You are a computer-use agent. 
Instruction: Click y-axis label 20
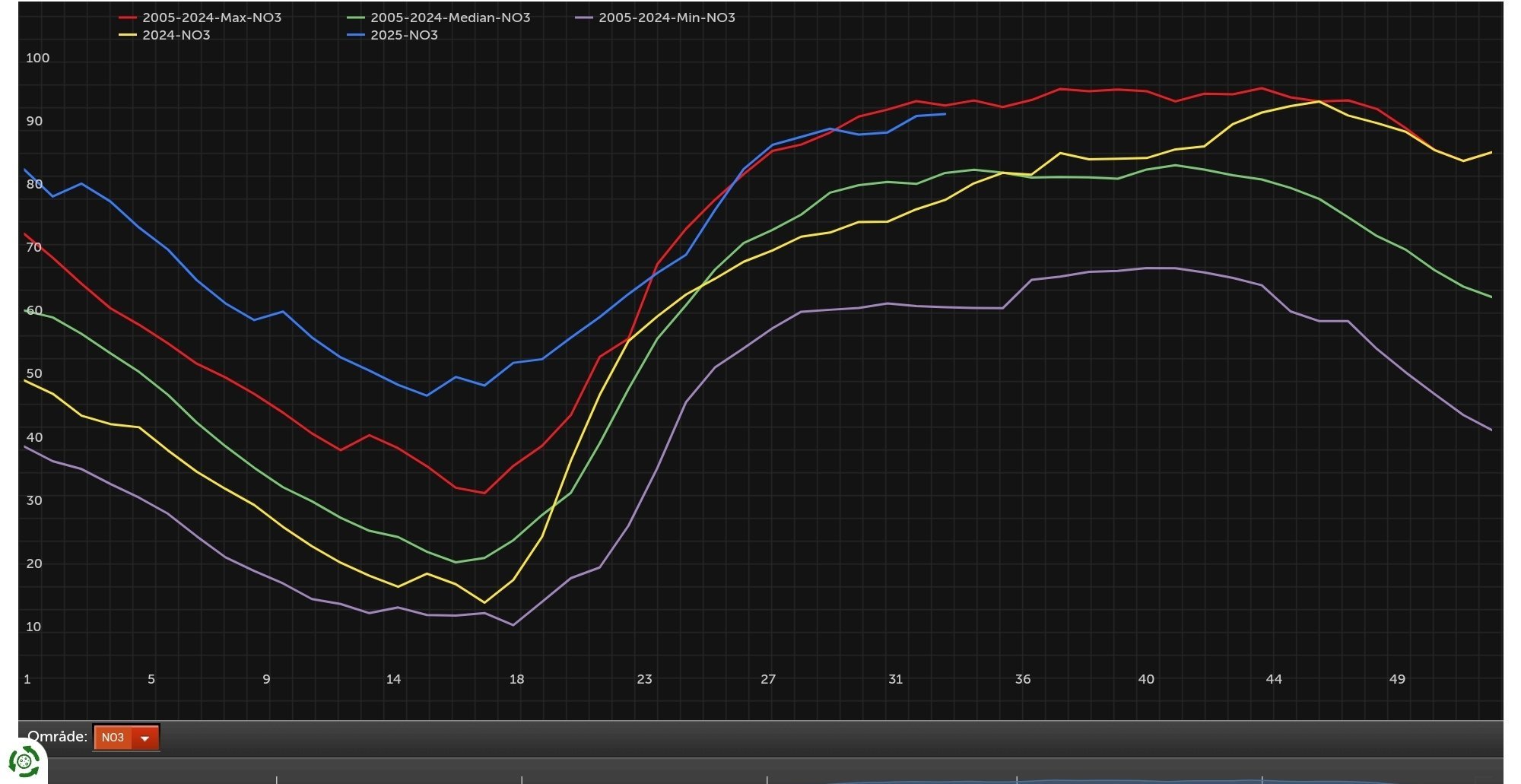click(x=34, y=563)
